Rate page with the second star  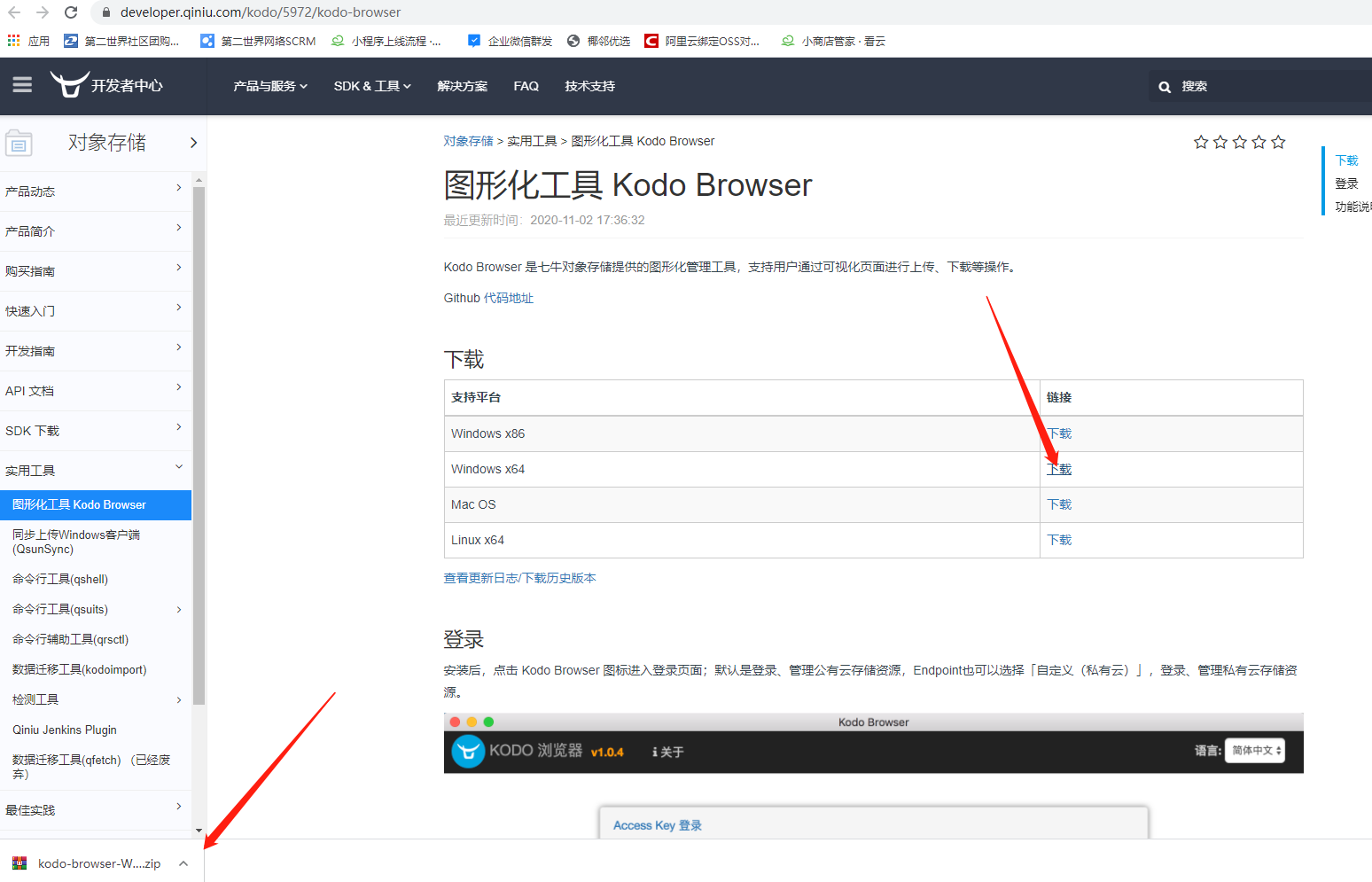point(1220,142)
